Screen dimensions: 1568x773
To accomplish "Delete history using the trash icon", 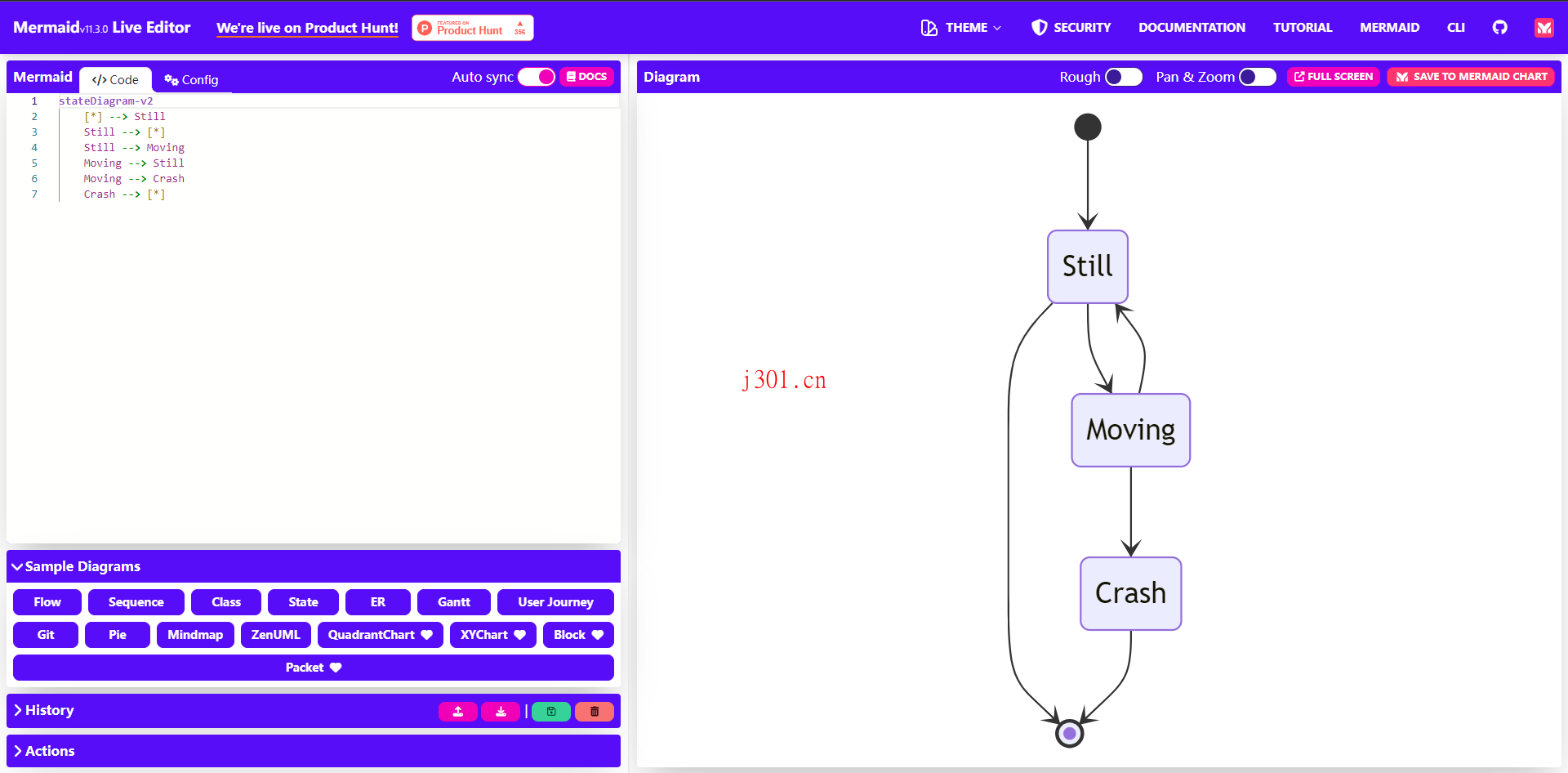I will tap(595, 712).
